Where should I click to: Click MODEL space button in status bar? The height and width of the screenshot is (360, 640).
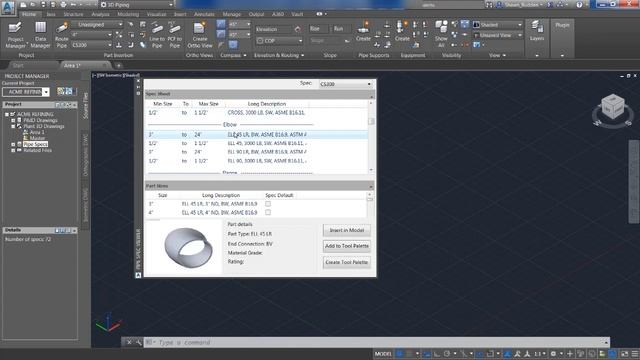[383, 354]
